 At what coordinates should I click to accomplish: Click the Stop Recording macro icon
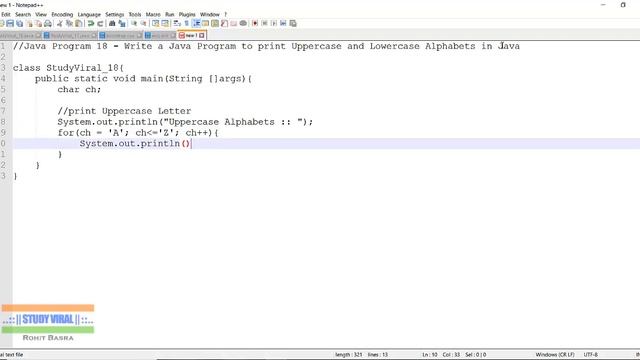pyautogui.click(x=264, y=23)
